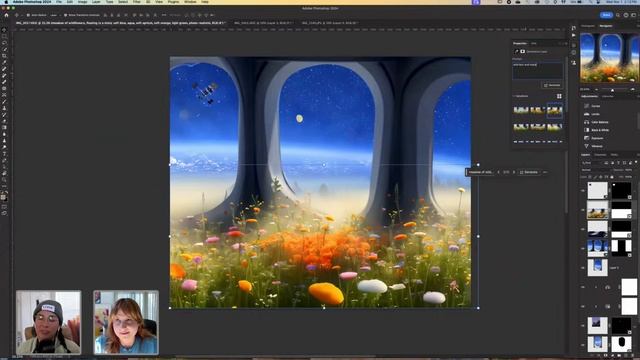Viewport: 640px width, 360px height.
Task: Click the Prompt text field in Properties
Action: [538, 70]
